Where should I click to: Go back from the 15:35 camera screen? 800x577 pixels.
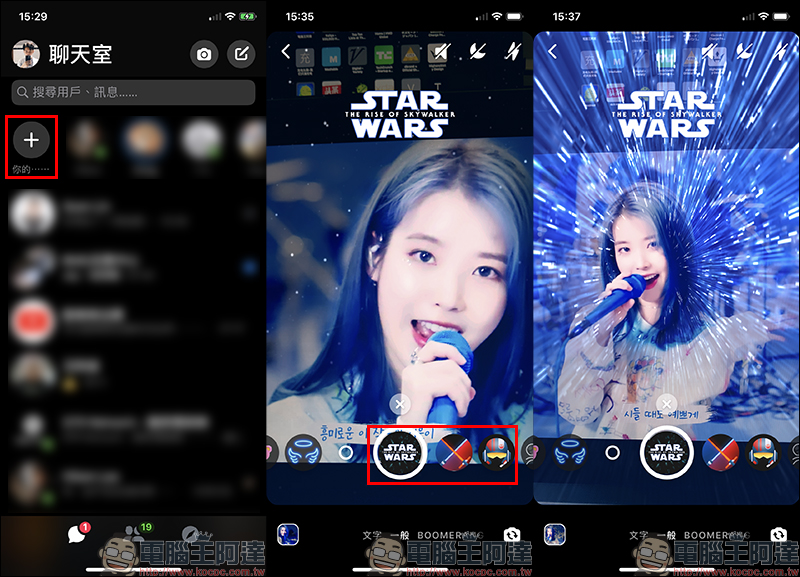[286, 51]
